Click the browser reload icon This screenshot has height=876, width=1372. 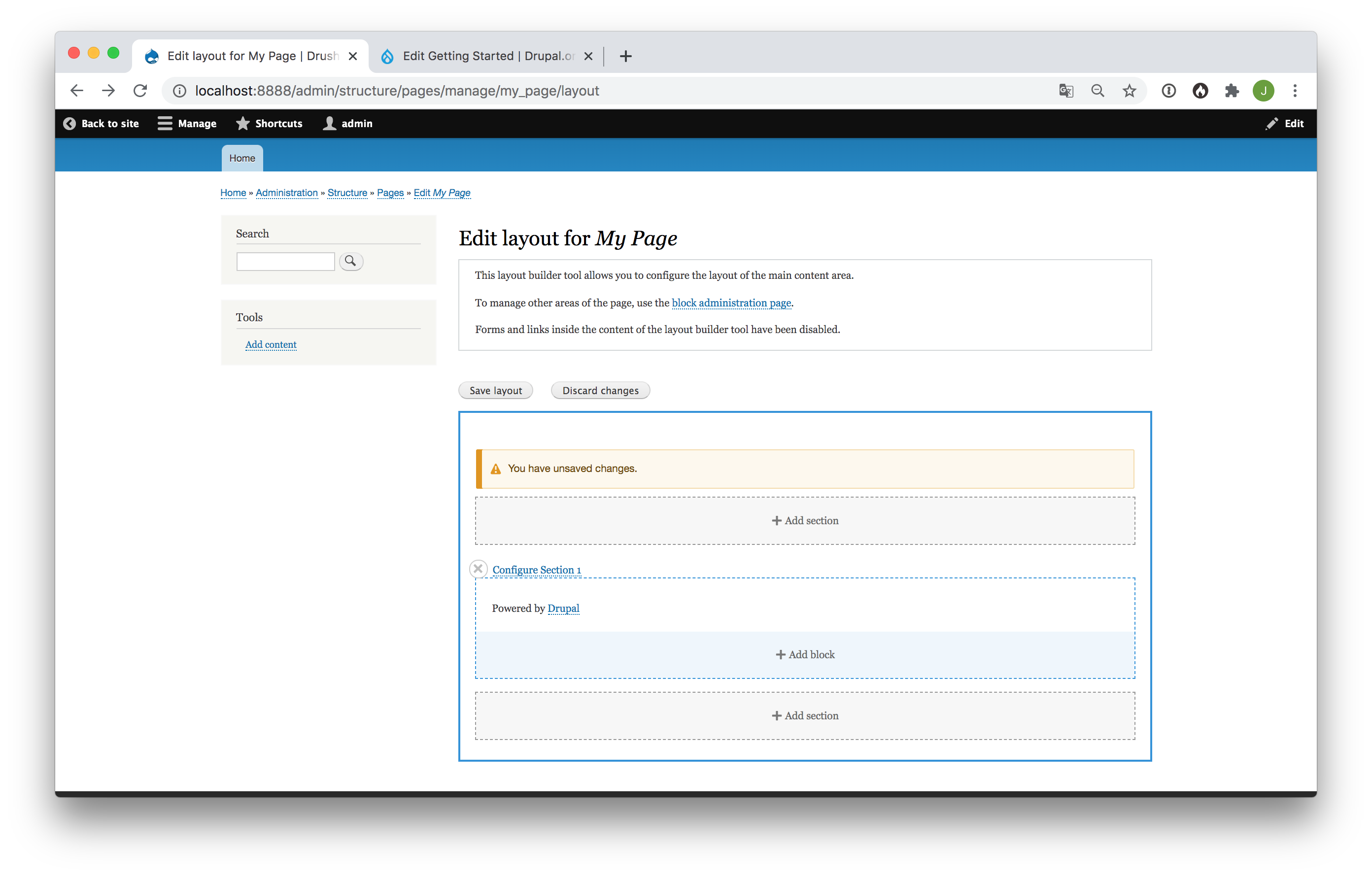140,91
